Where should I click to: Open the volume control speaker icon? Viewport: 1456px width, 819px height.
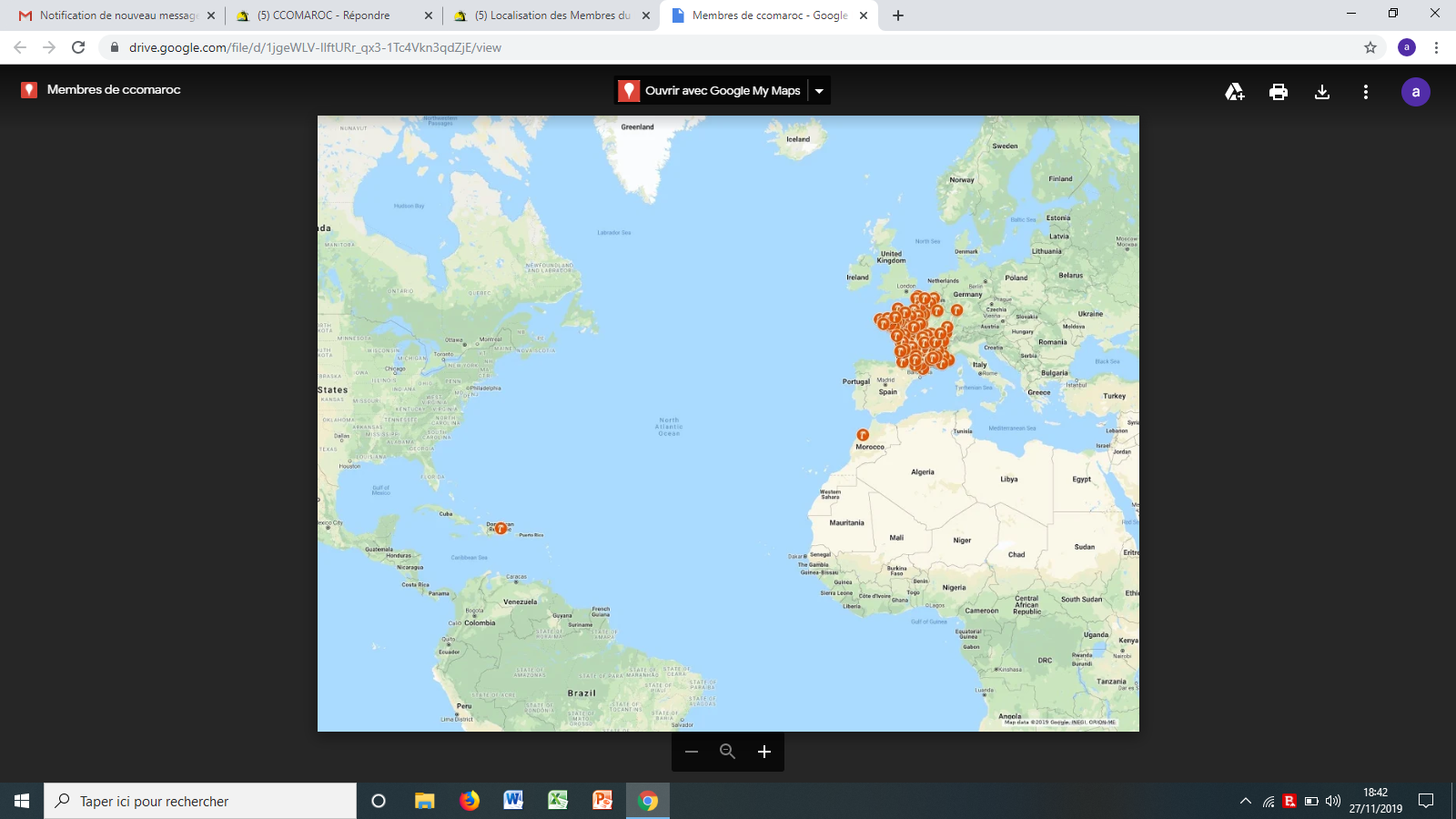(x=1333, y=801)
